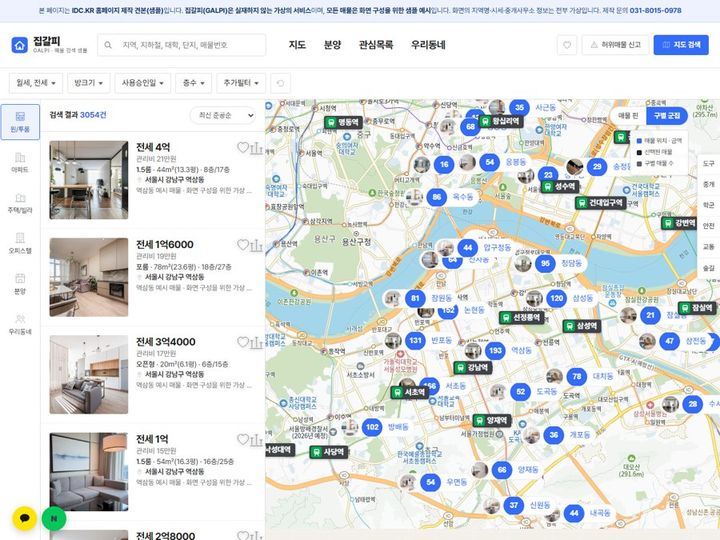Select the 78 대치동 cluster bubble
Viewport: 720px width, 540px height.
click(577, 377)
